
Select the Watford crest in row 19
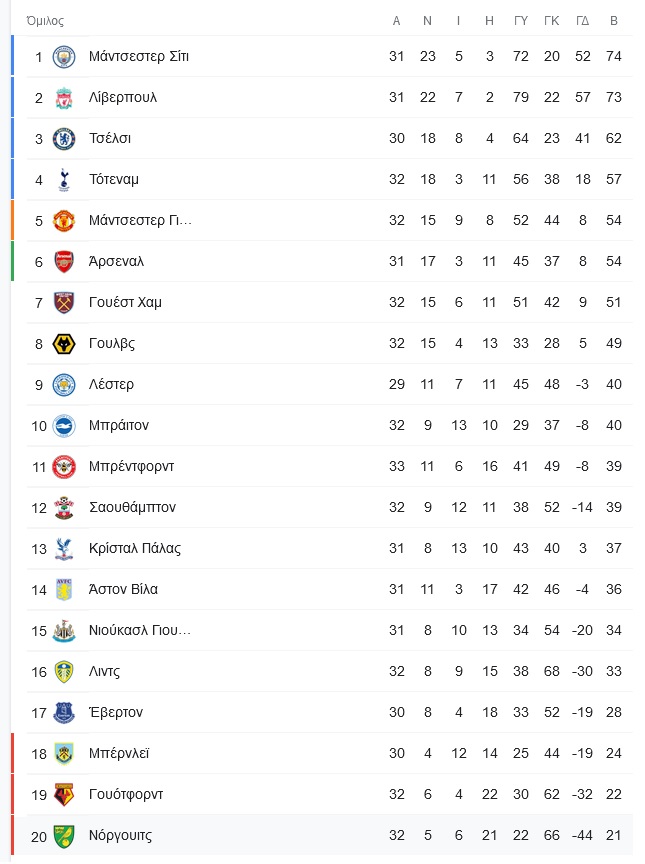(64, 795)
